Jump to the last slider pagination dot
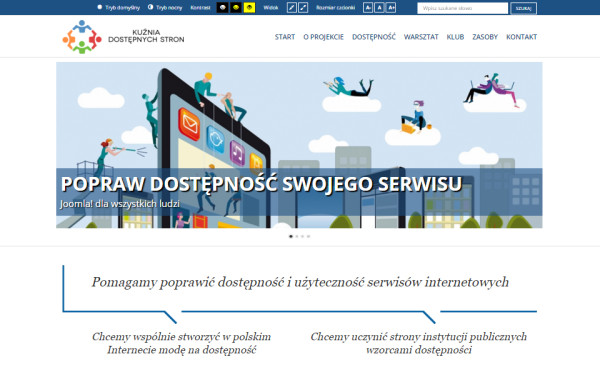The image size is (600, 374). tap(308, 237)
